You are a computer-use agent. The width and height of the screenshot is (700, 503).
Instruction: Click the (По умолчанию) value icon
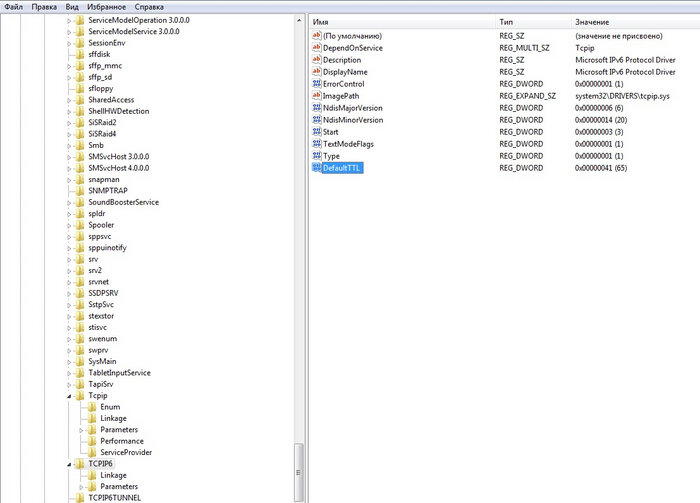pos(317,35)
